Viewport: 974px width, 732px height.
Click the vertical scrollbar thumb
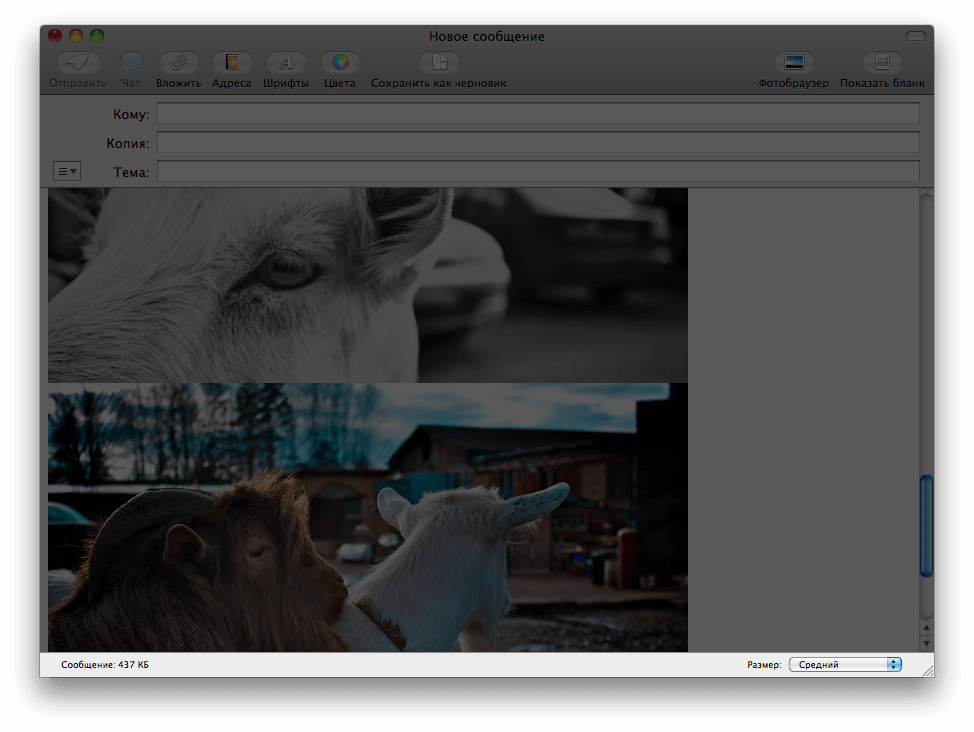click(x=926, y=526)
